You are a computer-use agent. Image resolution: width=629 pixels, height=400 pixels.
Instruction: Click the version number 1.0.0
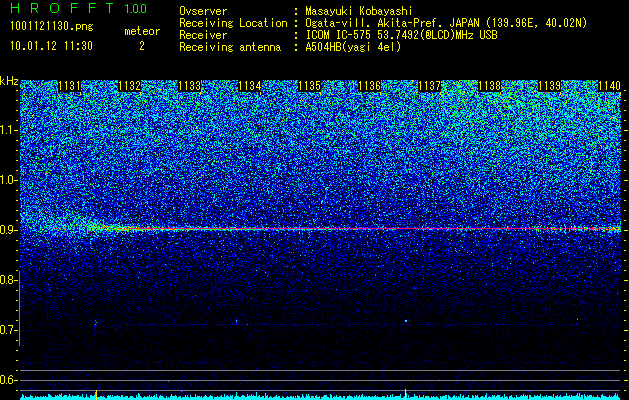point(135,8)
